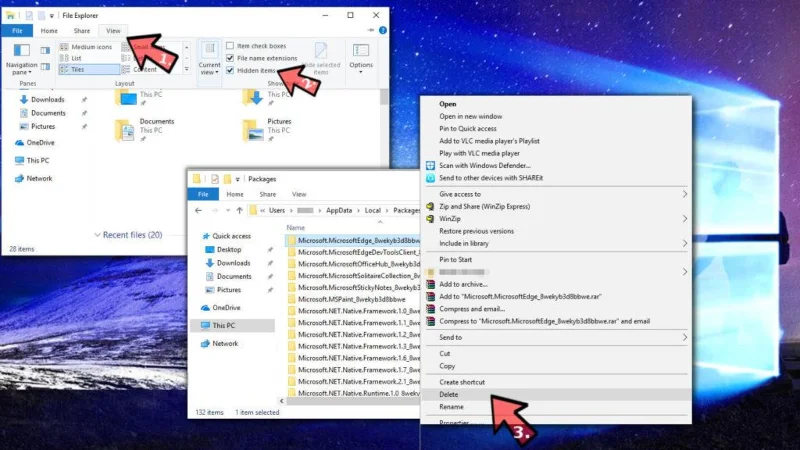Click Open in context menu
The width and height of the screenshot is (800, 450).
(447, 104)
